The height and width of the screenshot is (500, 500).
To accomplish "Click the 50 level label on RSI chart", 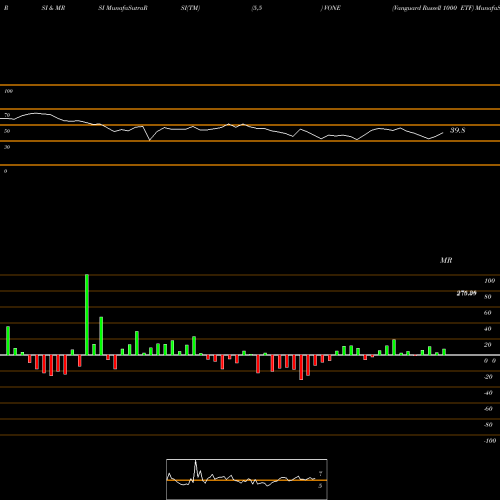I will [x=7, y=131].
